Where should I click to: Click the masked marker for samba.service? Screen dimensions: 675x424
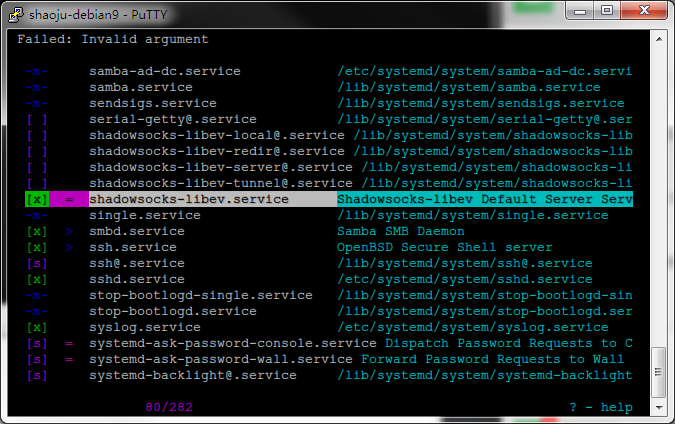click(x=37, y=87)
